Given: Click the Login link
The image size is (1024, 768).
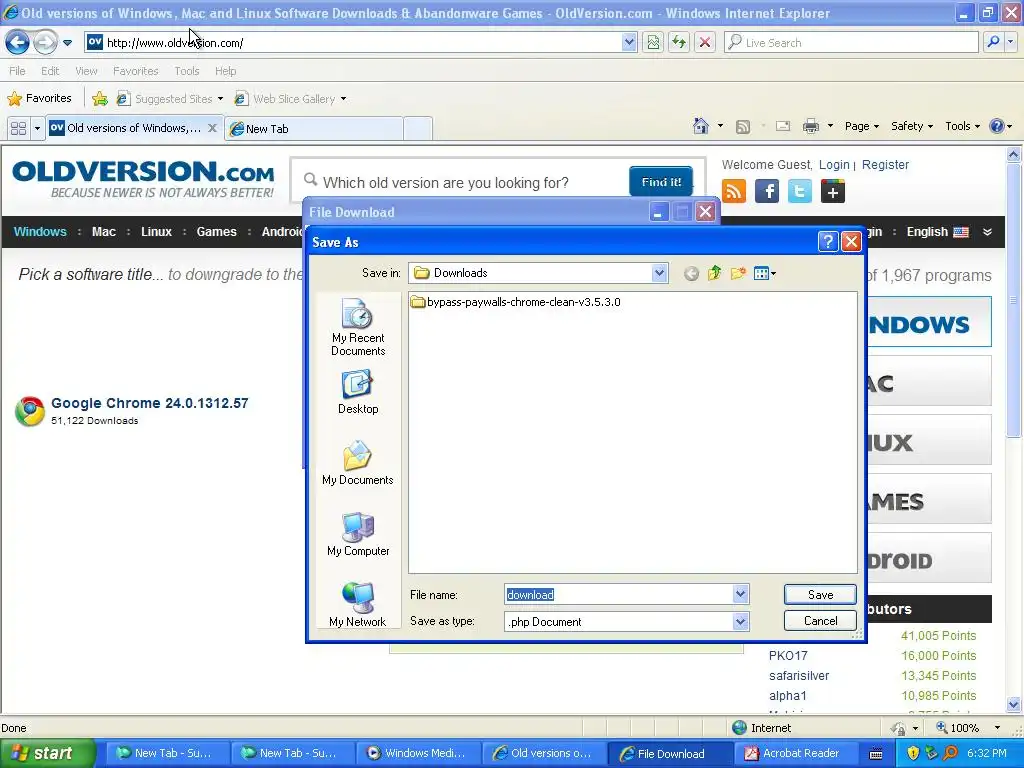Looking at the screenshot, I should [x=834, y=165].
